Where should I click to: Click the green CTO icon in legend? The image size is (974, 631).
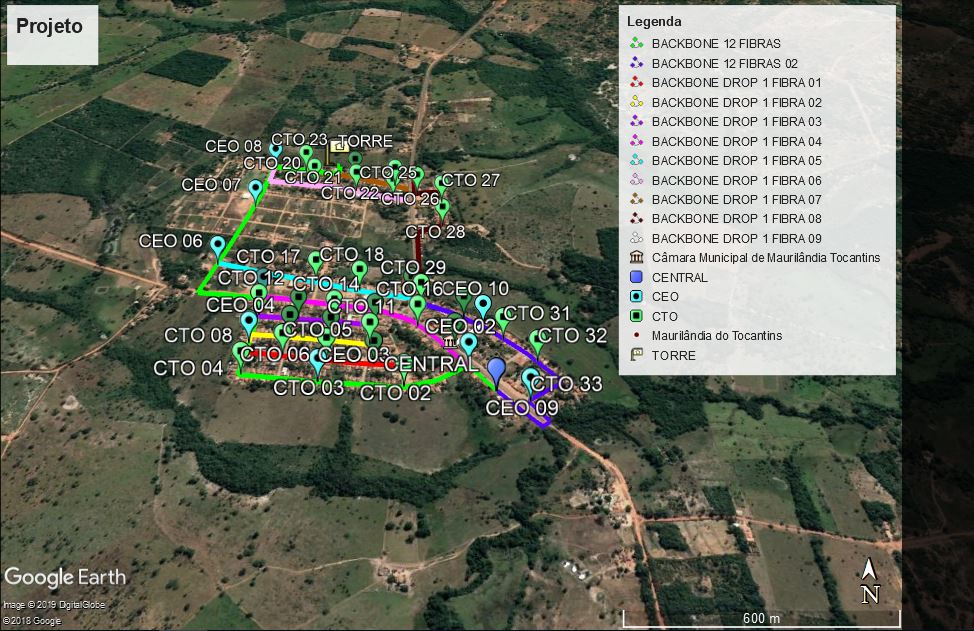pyautogui.click(x=636, y=316)
